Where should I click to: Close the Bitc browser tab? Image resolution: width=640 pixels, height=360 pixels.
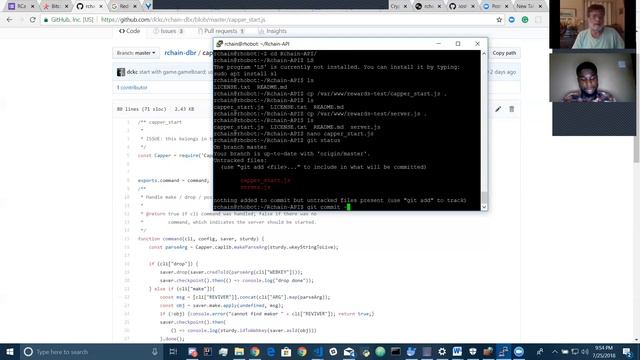coord(67,6)
